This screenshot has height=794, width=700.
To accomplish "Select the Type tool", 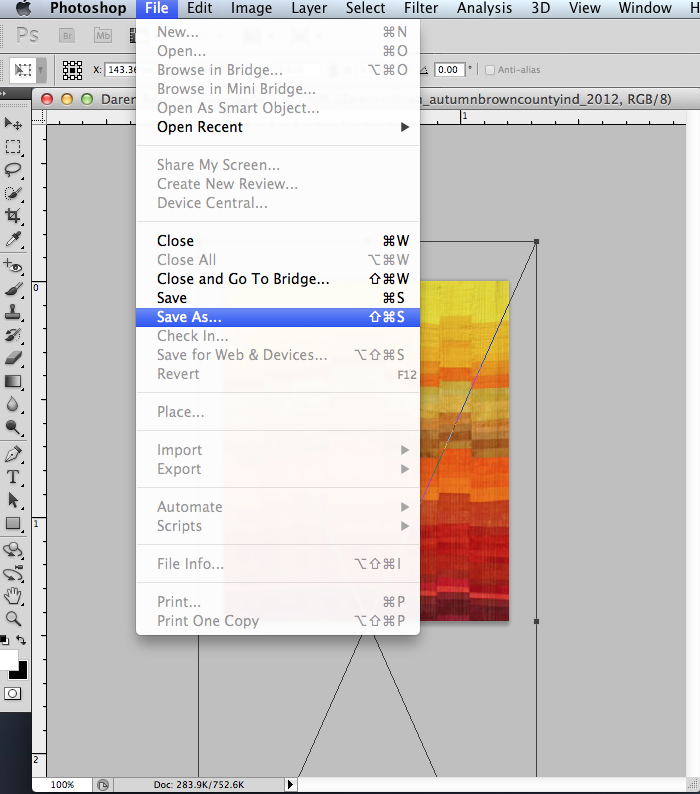I will click(13, 477).
